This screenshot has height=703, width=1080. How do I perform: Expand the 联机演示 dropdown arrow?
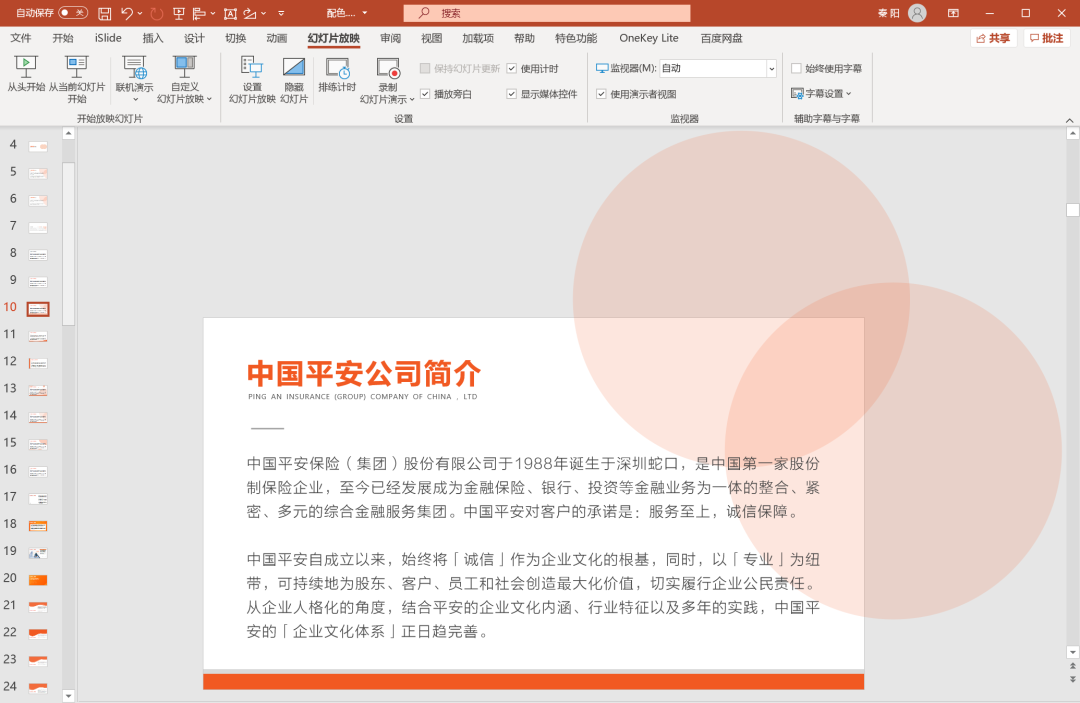135,99
